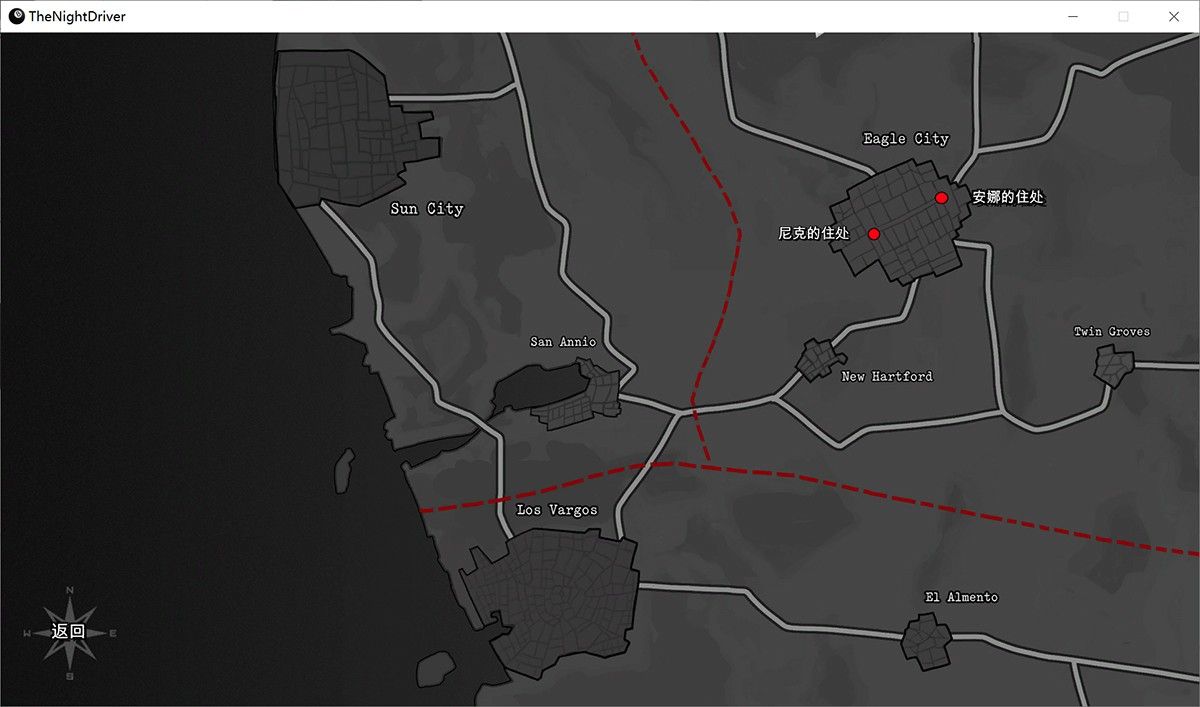1200x707 pixels.
Task: Click the Sun City name label
Action: [x=427, y=209]
